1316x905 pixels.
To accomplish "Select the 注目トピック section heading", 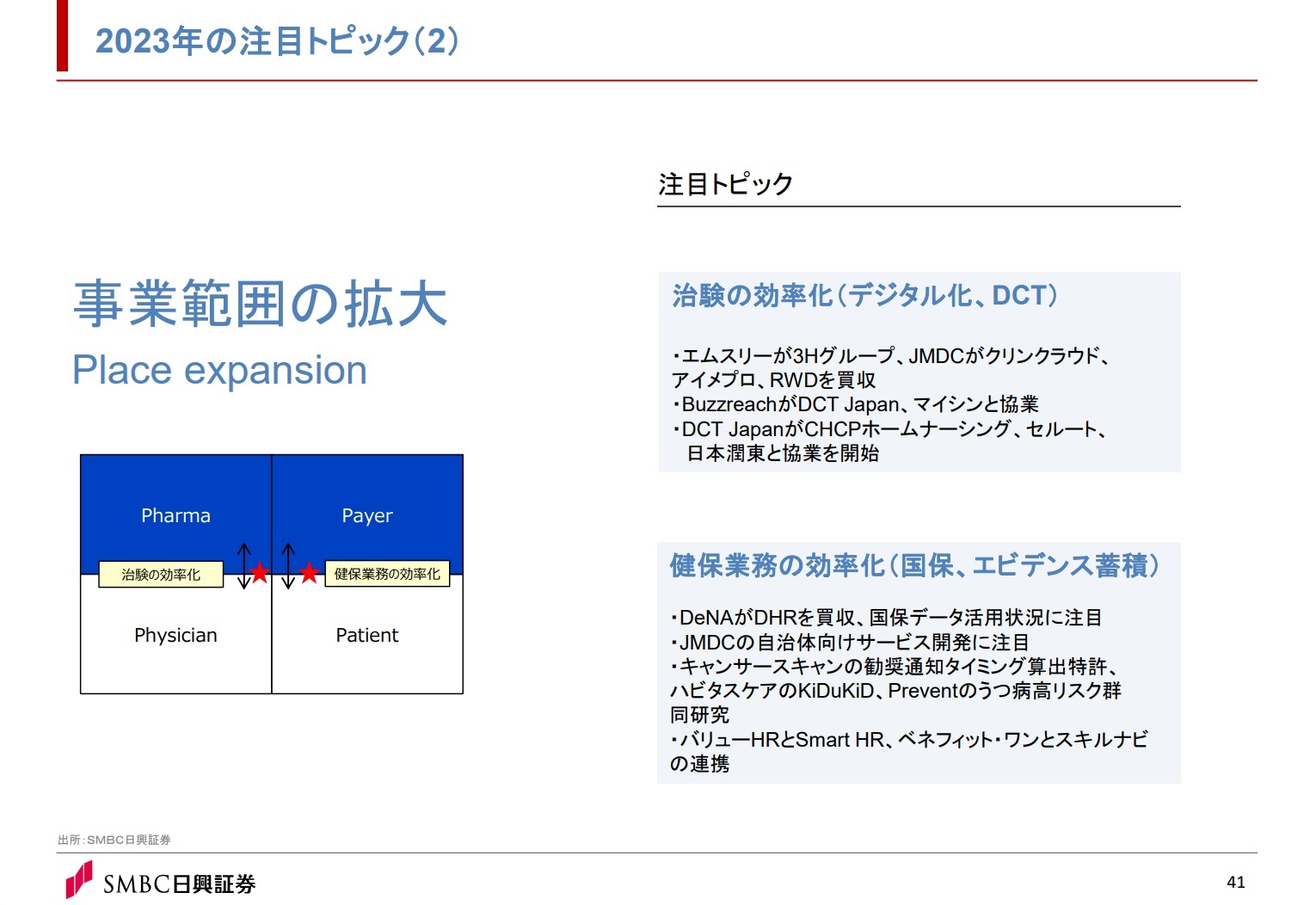I will (725, 184).
